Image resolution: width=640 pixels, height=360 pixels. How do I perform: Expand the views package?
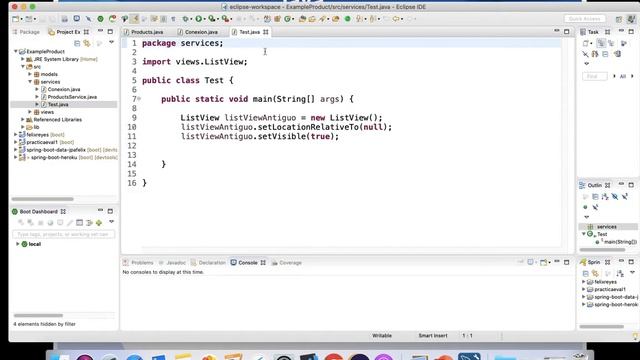pos(30,112)
